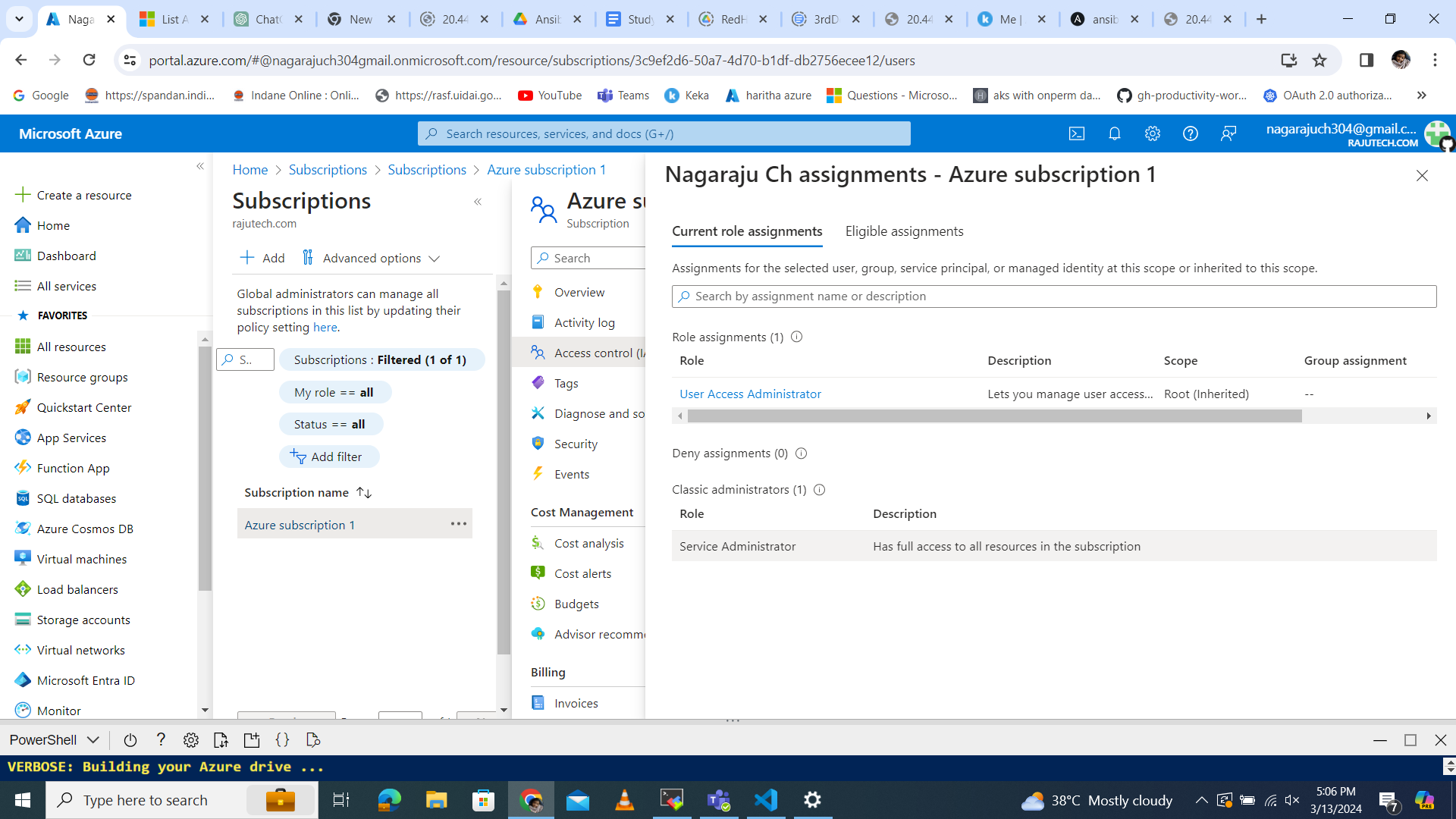The height and width of the screenshot is (819, 1456).
Task: Open Cloud Shell from top bar
Action: pos(1076,133)
